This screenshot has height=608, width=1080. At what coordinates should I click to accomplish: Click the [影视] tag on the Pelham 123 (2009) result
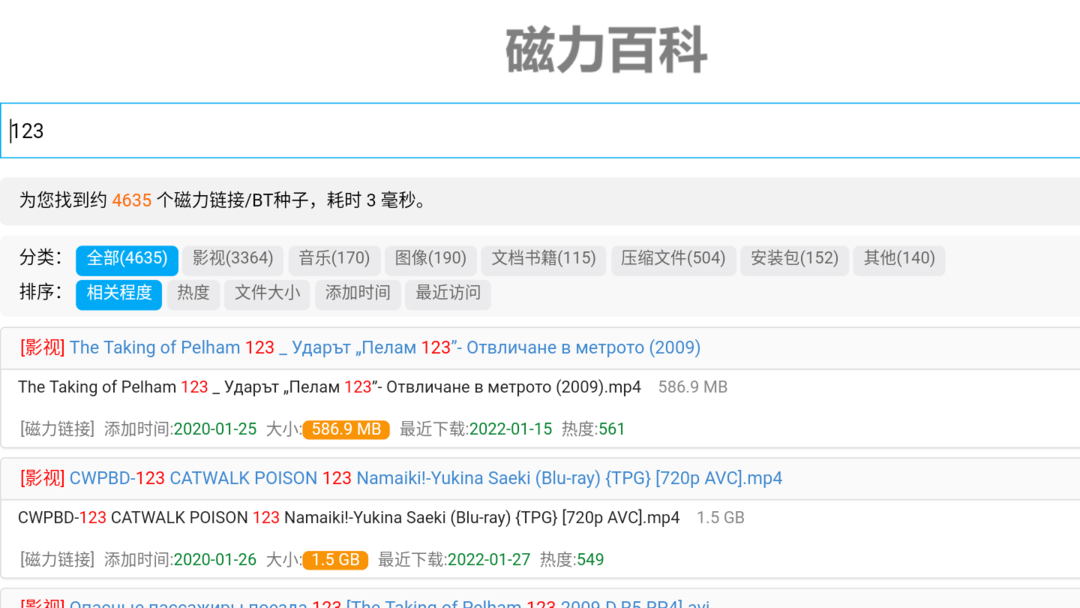point(42,348)
